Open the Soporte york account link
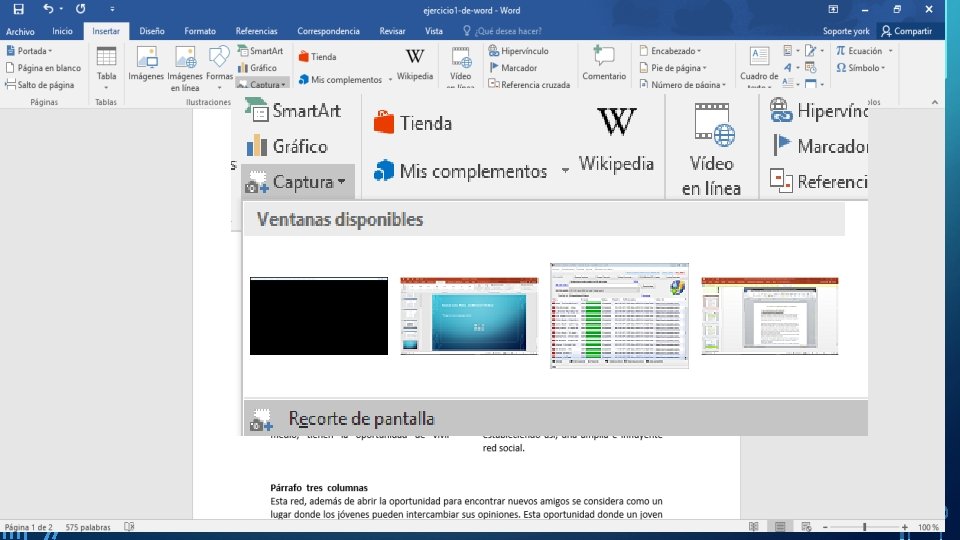 pyautogui.click(x=846, y=31)
